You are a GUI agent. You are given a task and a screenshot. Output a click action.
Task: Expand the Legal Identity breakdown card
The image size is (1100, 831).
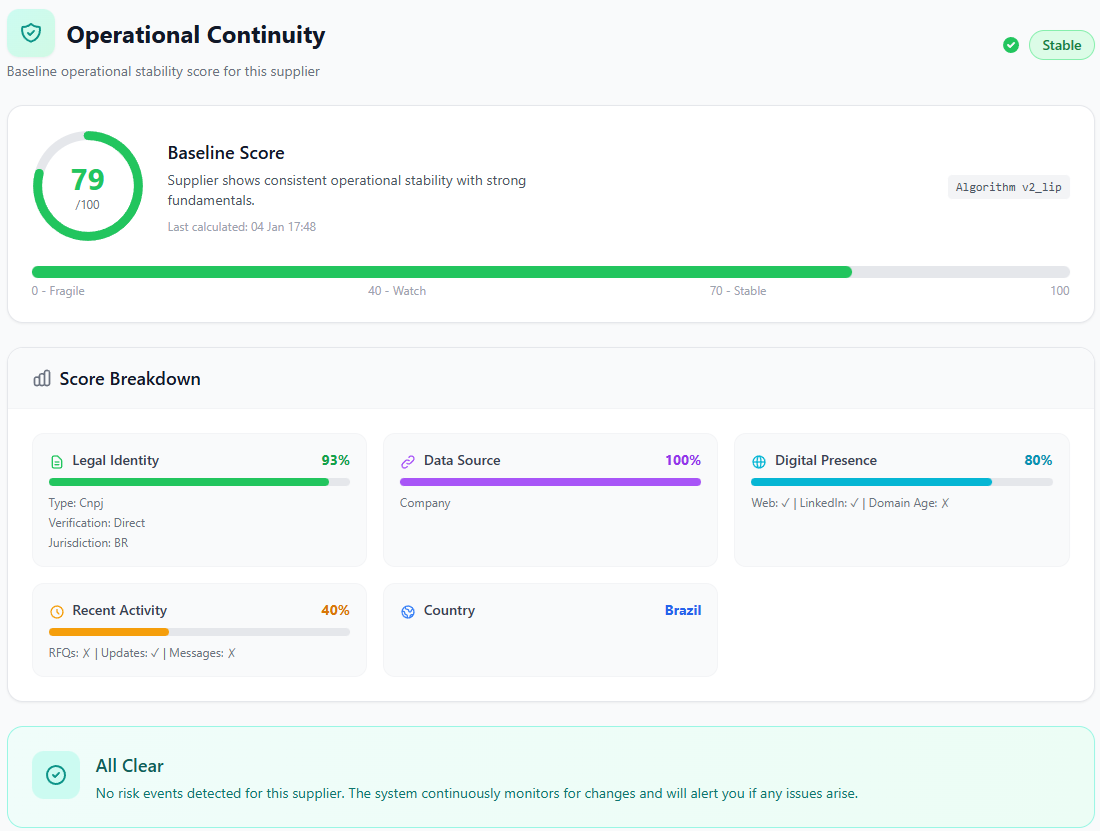(x=198, y=500)
